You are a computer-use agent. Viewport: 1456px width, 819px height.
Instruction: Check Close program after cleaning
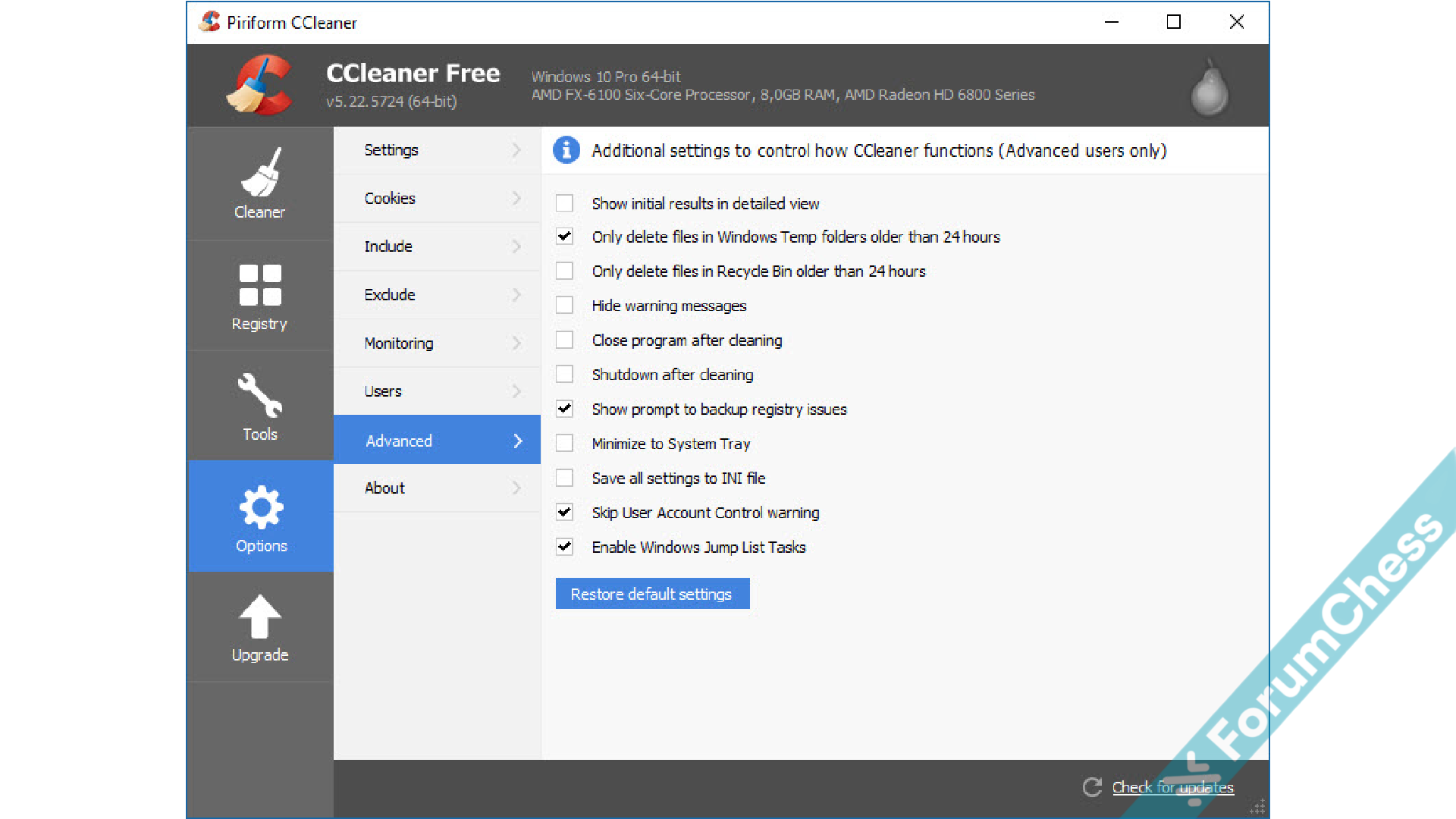564,340
